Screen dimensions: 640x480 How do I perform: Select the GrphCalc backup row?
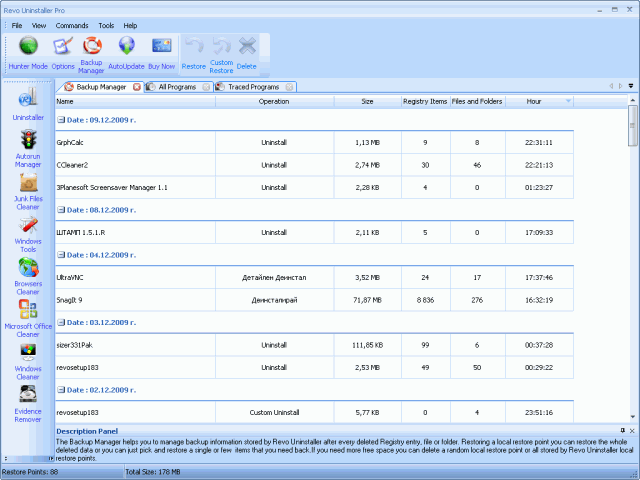(314, 142)
